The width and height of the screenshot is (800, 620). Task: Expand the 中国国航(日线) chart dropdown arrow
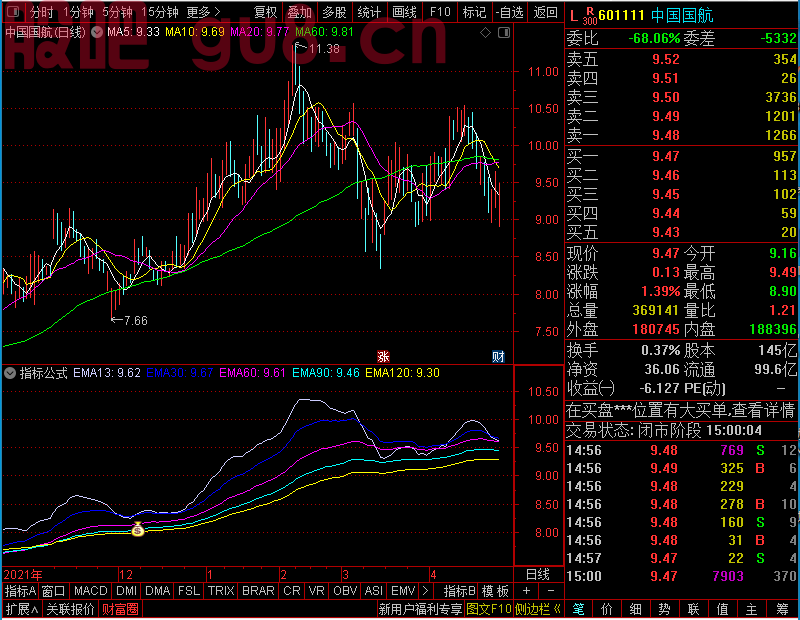(x=96, y=33)
